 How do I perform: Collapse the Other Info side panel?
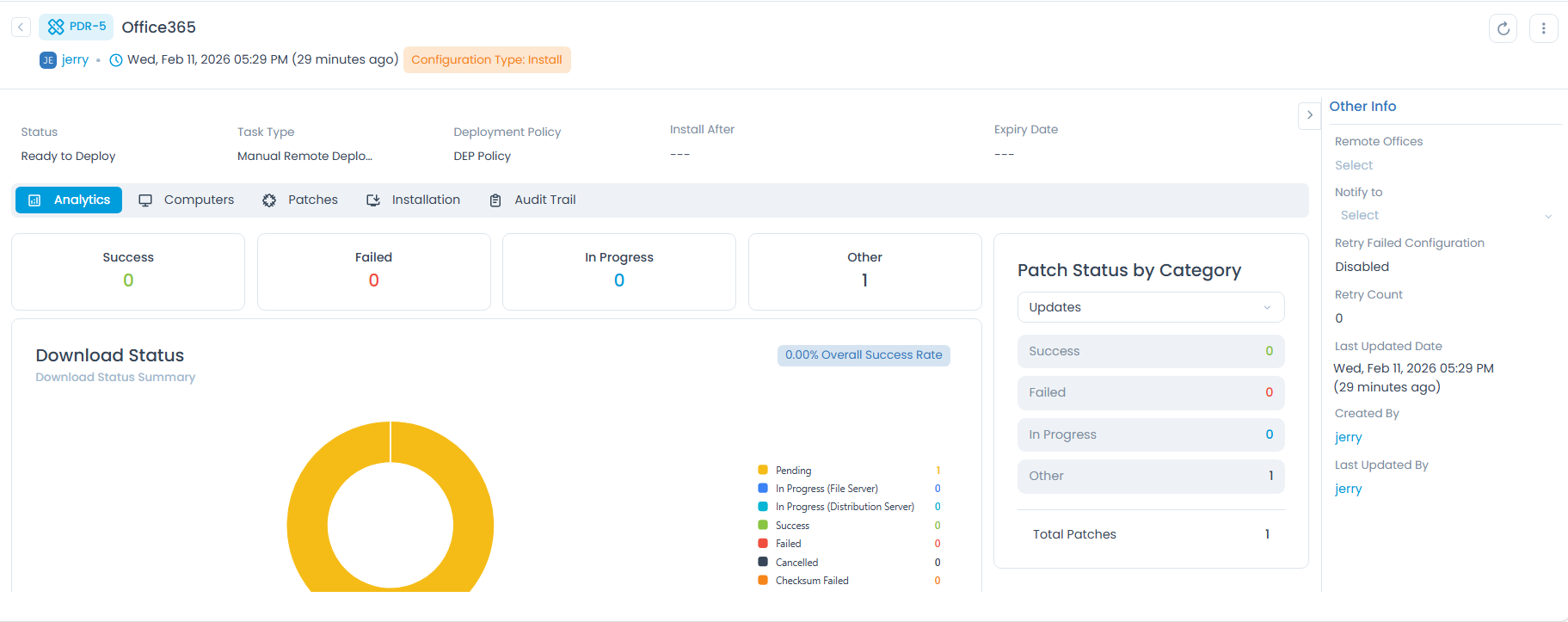1309,115
